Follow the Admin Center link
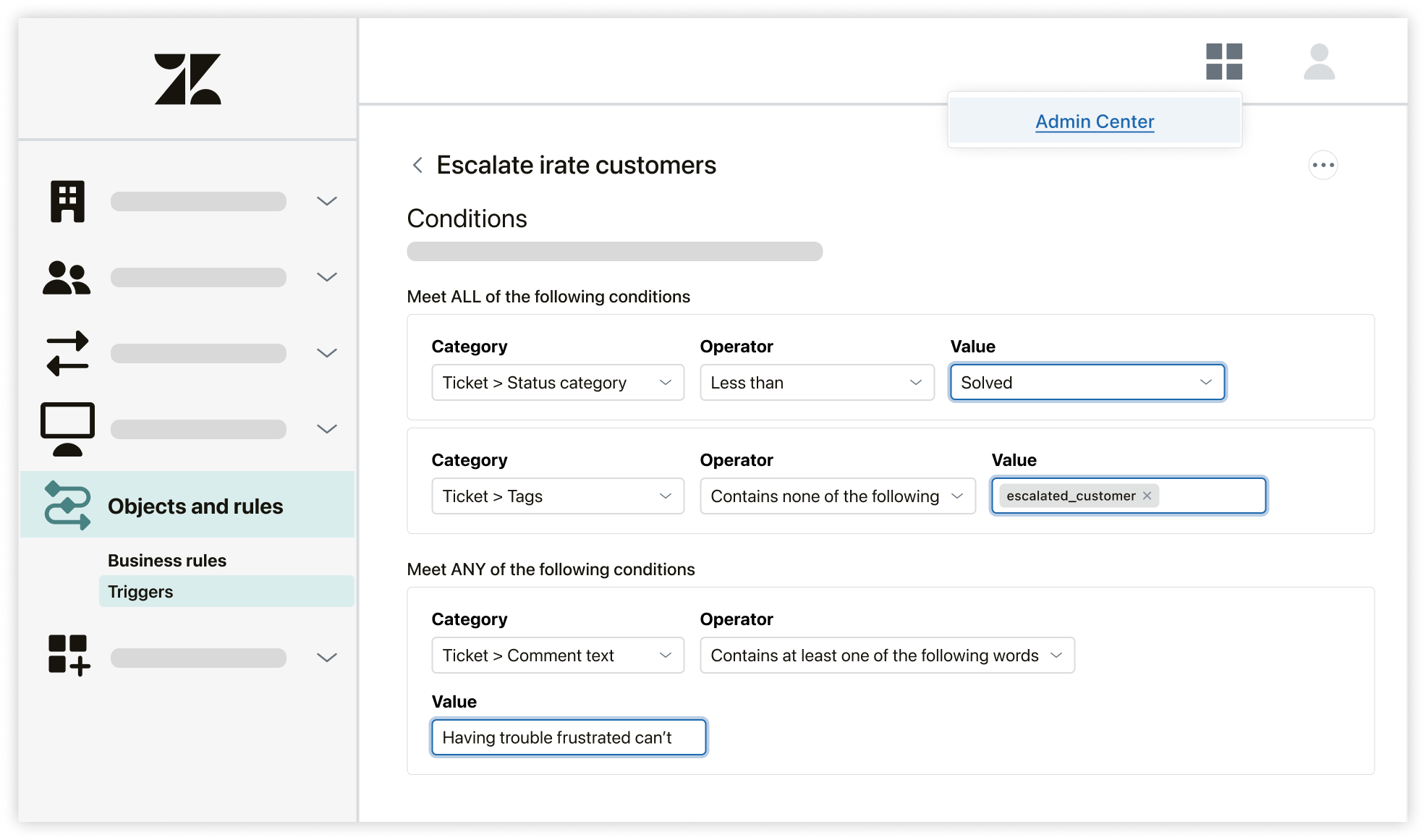The image size is (1426, 840). point(1095,122)
